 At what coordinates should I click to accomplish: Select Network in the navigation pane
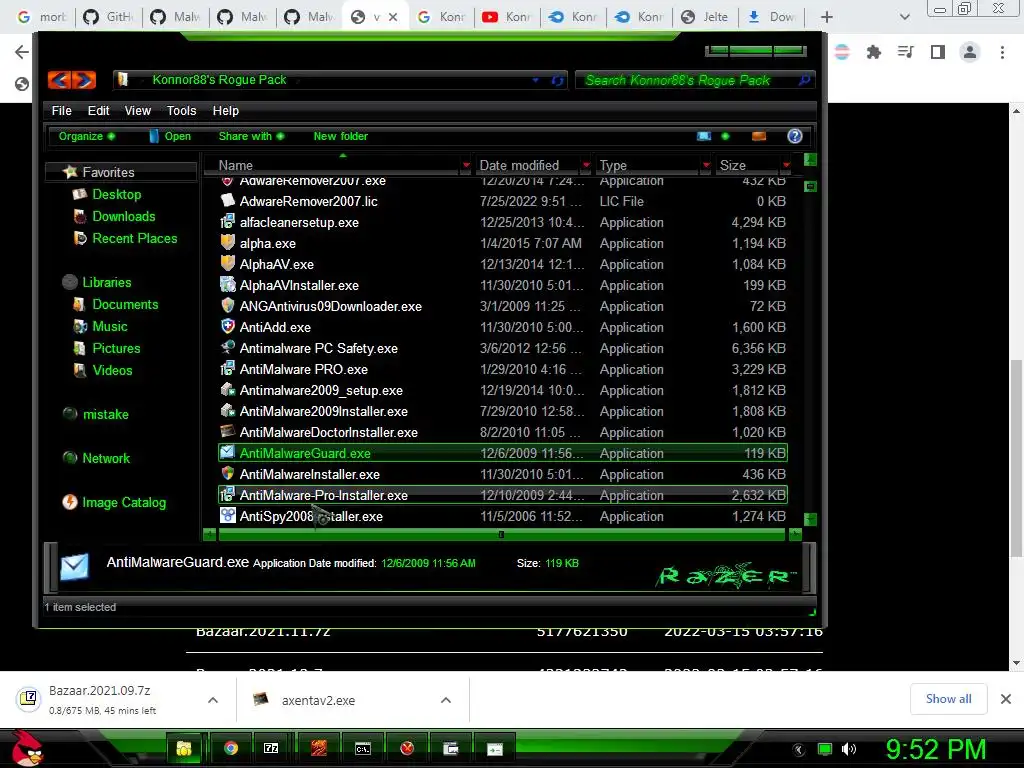pyautogui.click(x=106, y=458)
